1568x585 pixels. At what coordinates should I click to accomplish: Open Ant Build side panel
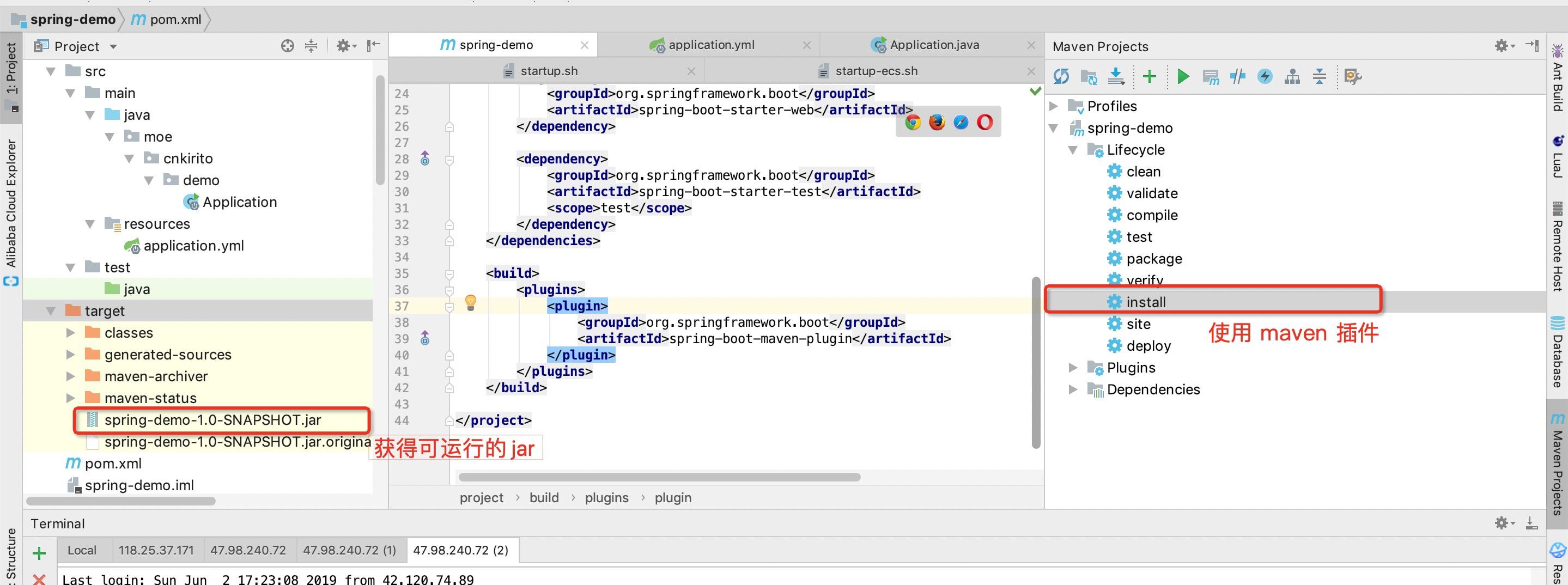(x=1558, y=78)
